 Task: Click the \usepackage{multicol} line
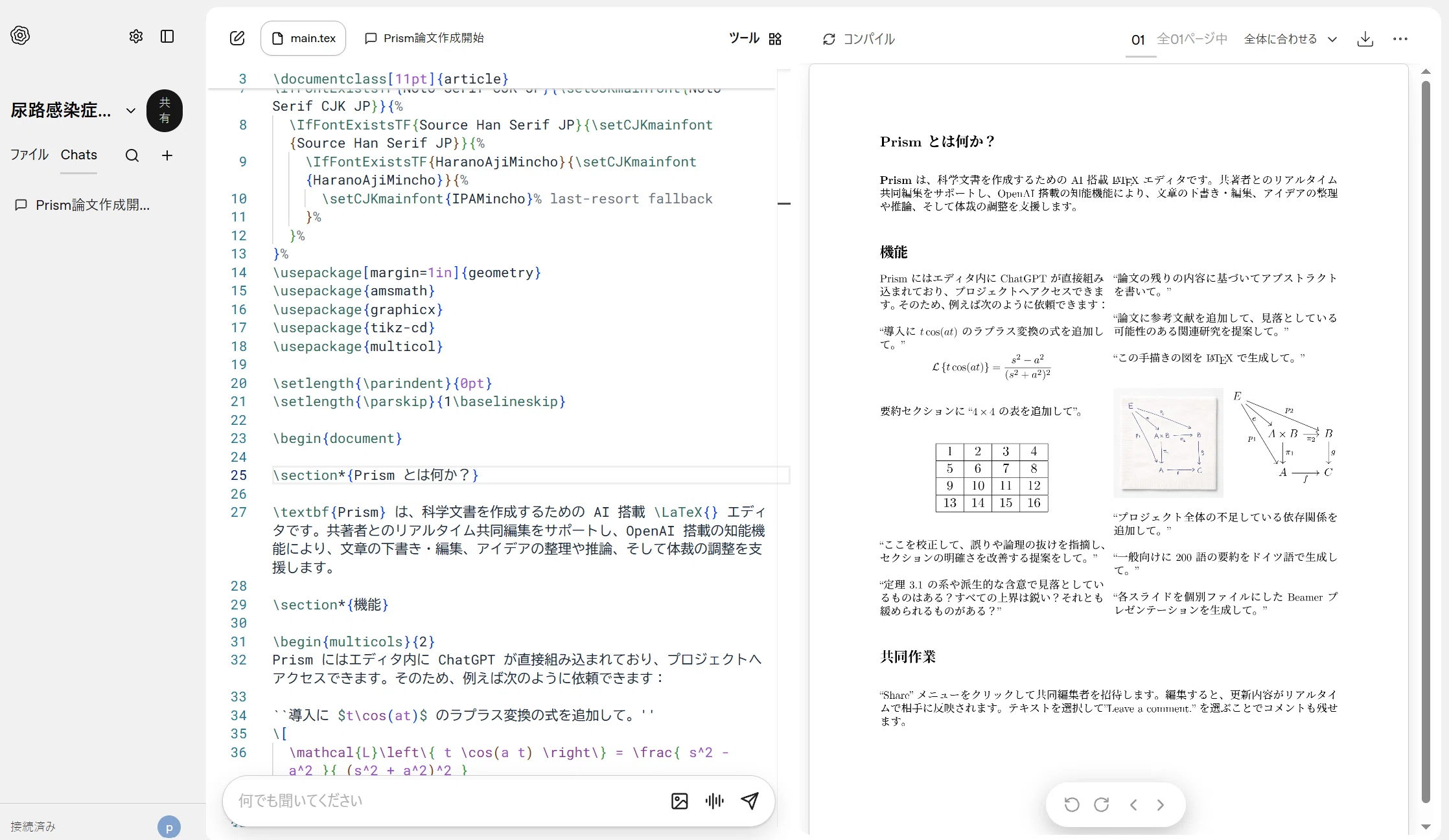[x=358, y=346]
